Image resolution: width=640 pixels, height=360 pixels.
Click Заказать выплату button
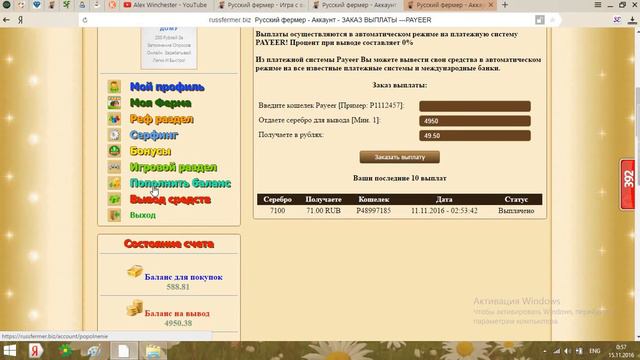pyautogui.click(x=400, y=157)
